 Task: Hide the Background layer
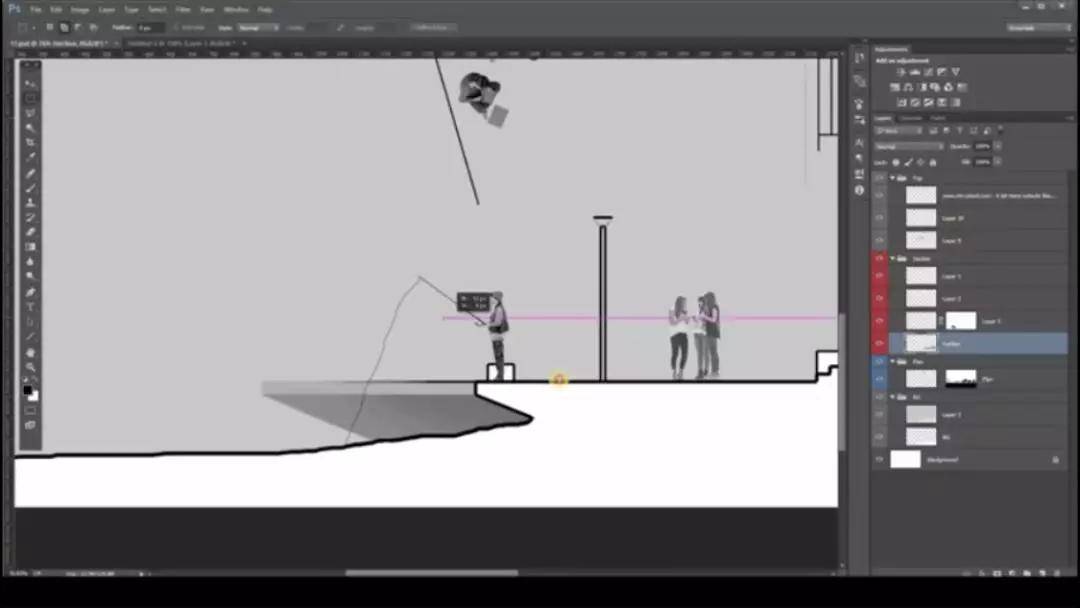(880, 459)
